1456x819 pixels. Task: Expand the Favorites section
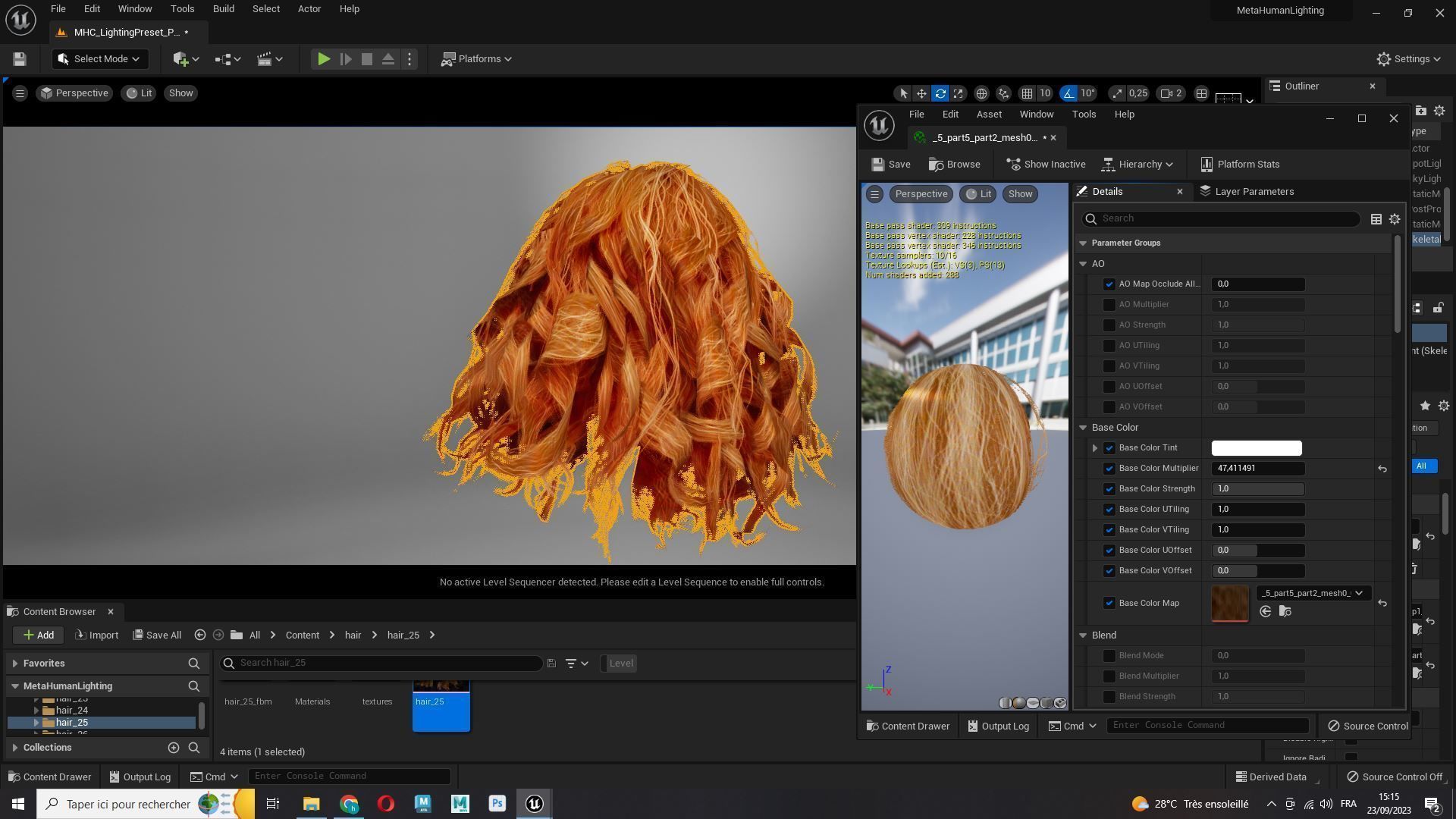[x=14, y=664]
